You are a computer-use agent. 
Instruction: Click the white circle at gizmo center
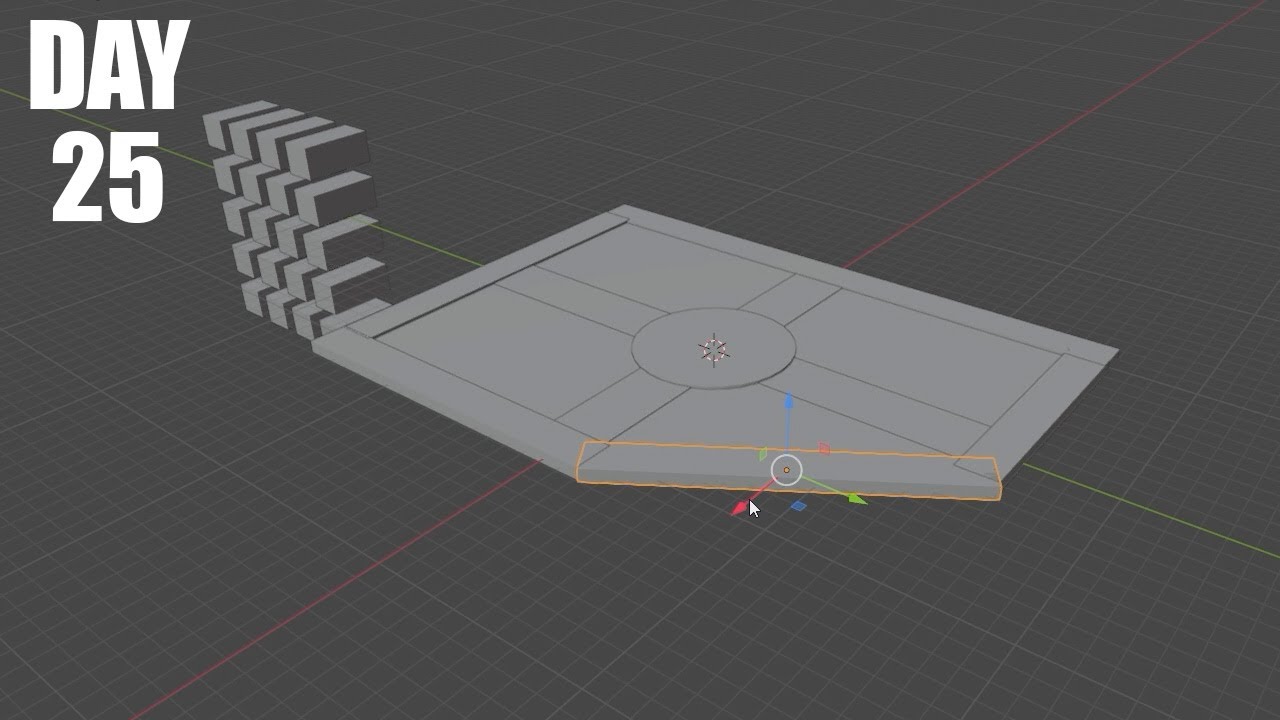(x=787, y=470)
